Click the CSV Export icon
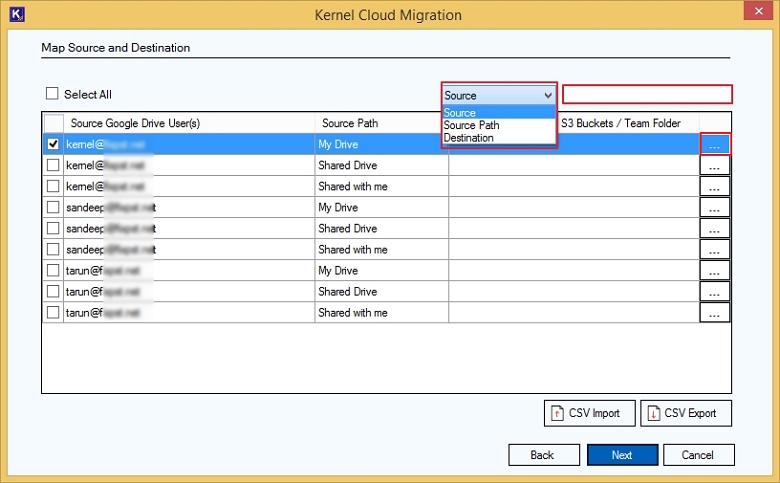The width and height of the screenshot is (780, 483). coord(653,413)
